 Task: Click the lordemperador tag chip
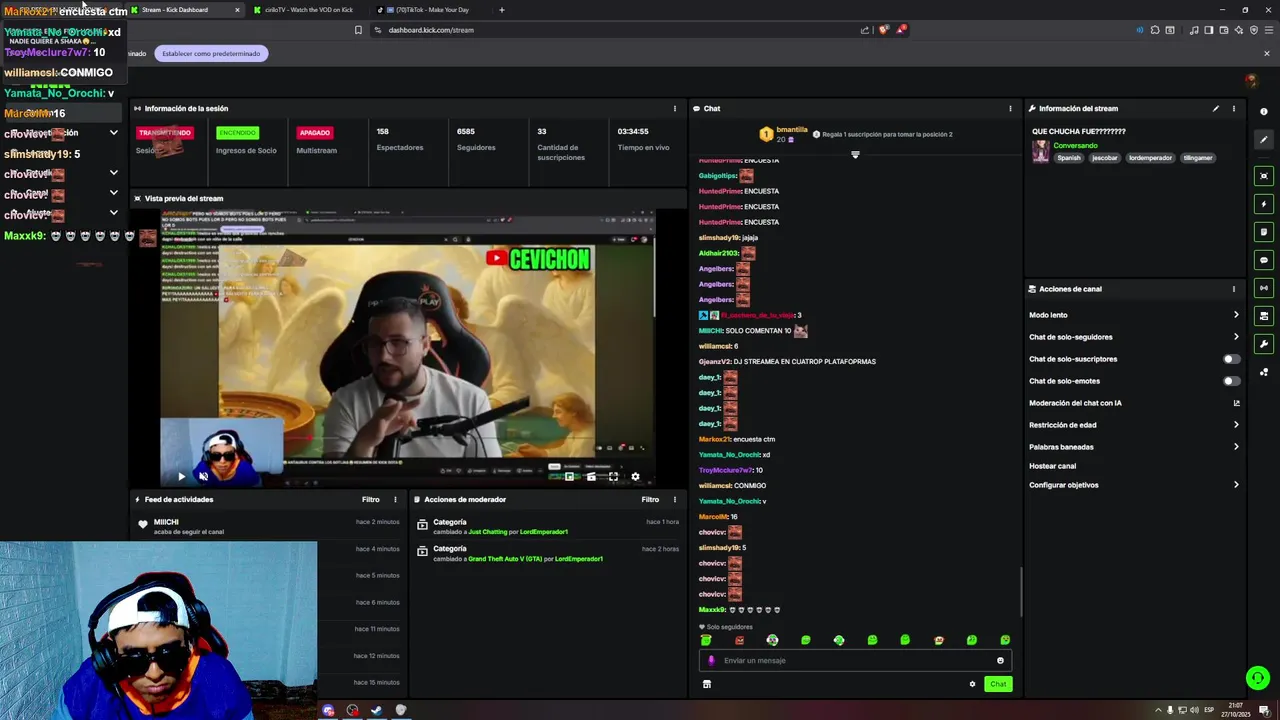1150,158
